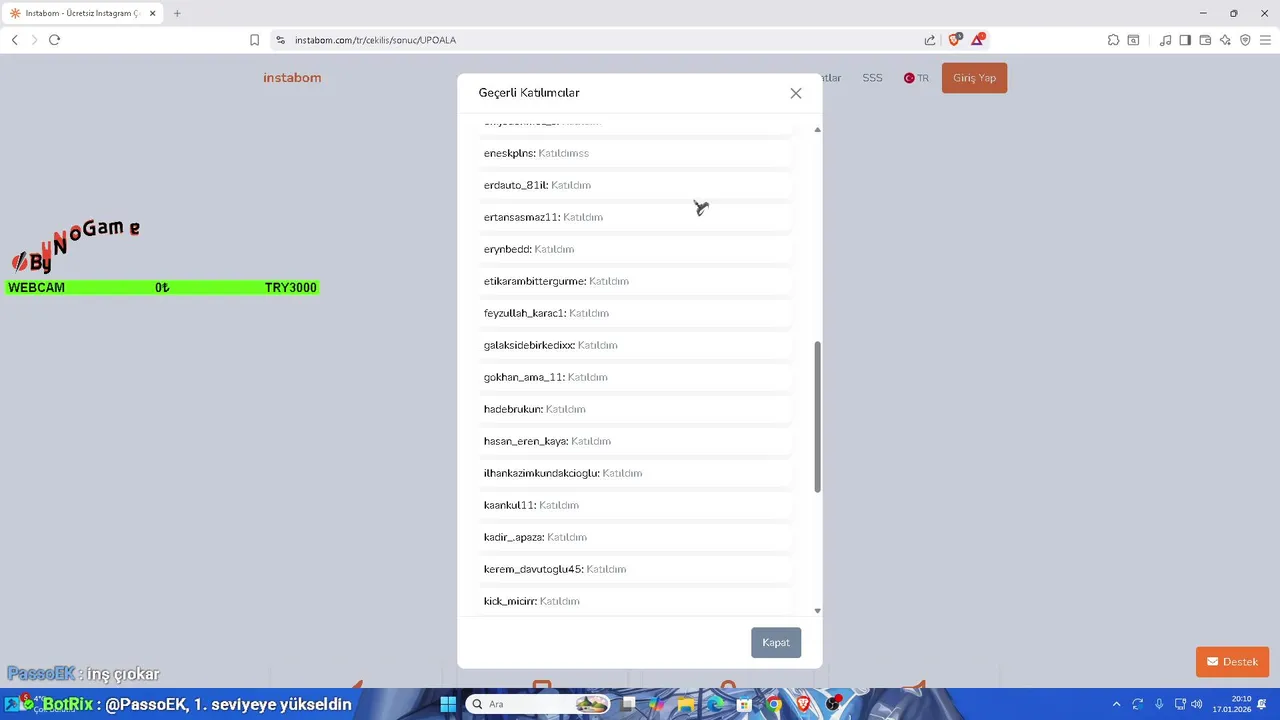Select participant kaankul11 row

[635, 505]
